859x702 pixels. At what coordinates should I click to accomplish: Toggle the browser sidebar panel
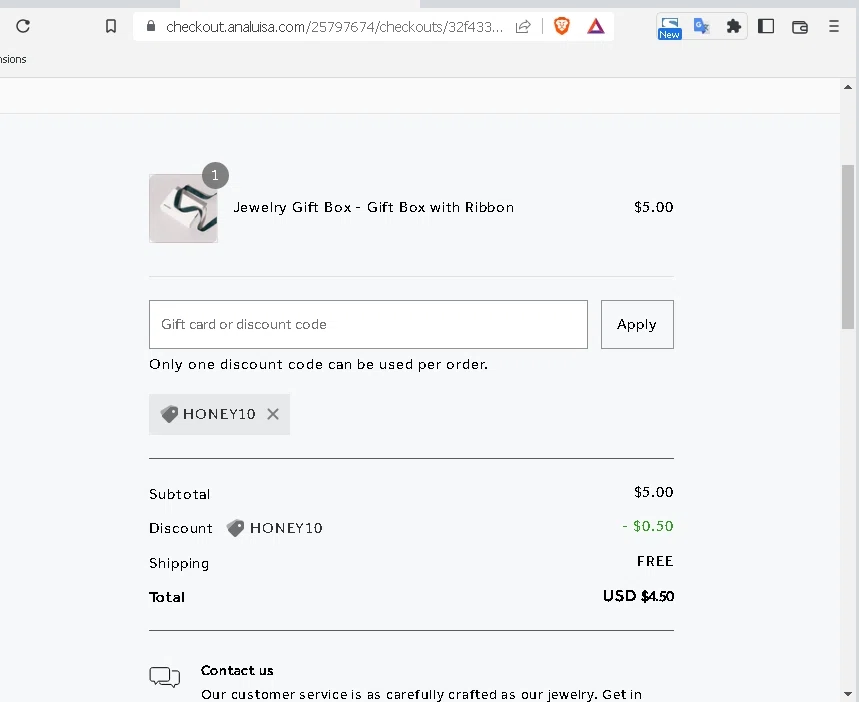pyautogui.click(x=766, y=27)
